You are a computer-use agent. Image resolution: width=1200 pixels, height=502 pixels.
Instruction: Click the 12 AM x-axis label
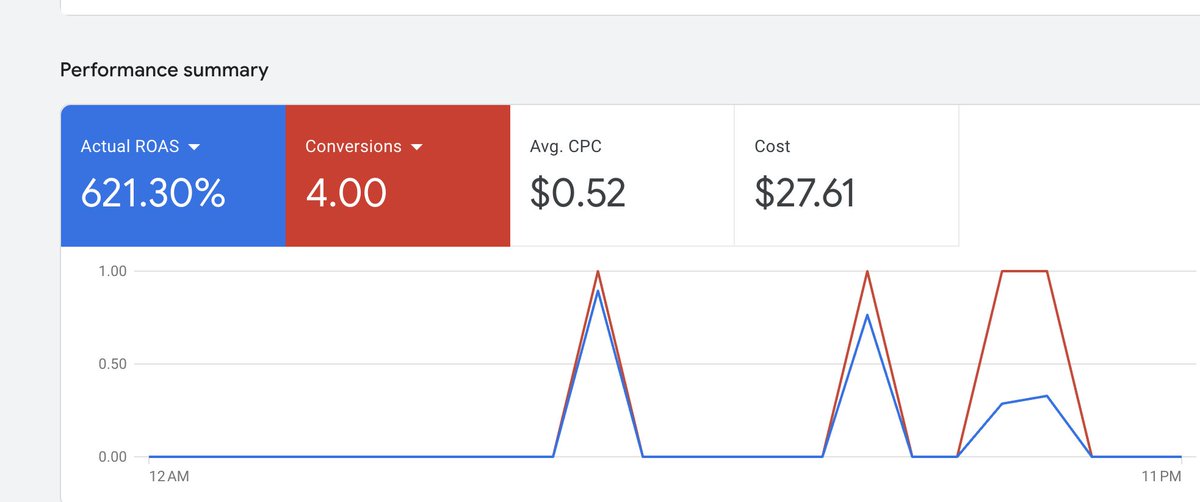tap(168, 477)
